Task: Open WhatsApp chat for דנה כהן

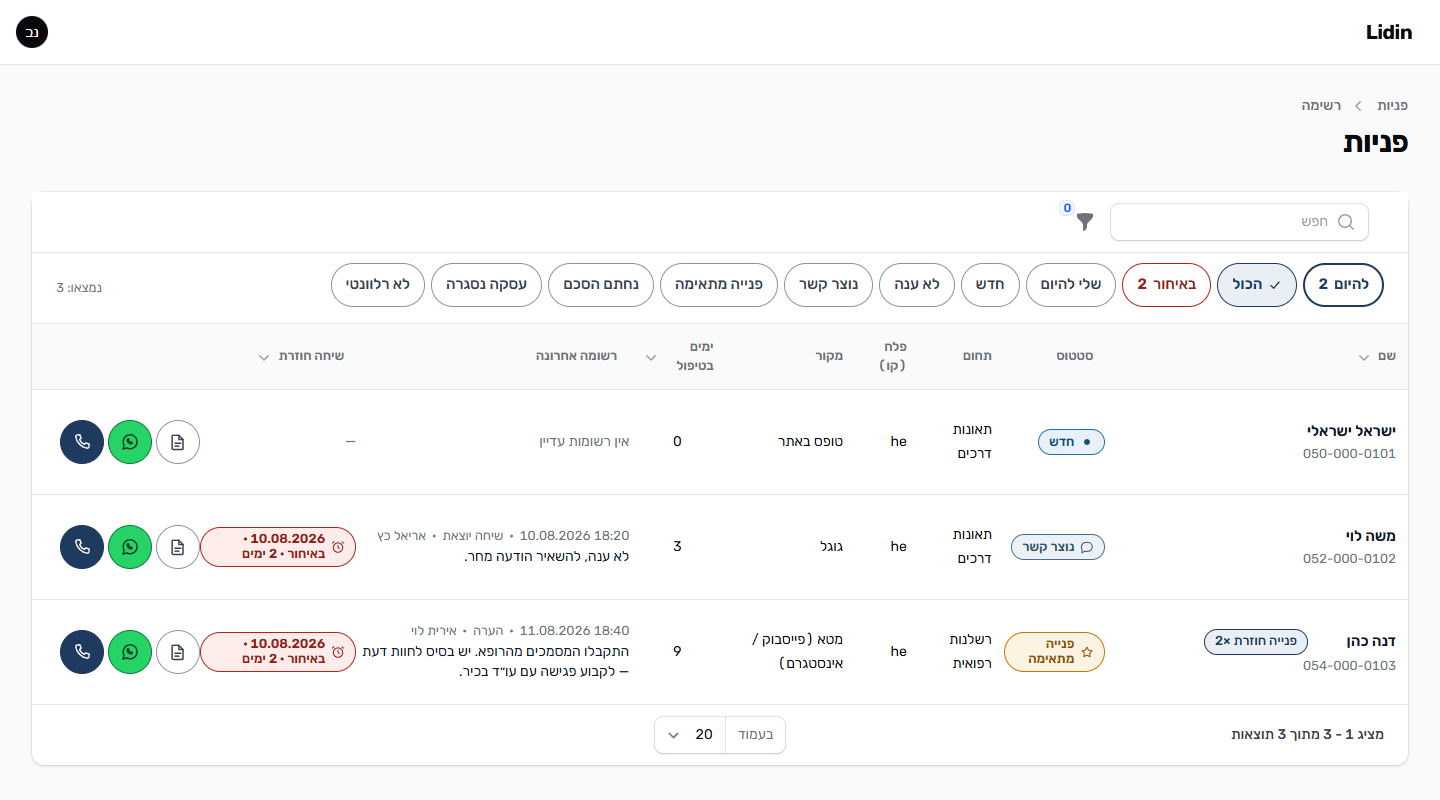Action: tap(130, 652)
